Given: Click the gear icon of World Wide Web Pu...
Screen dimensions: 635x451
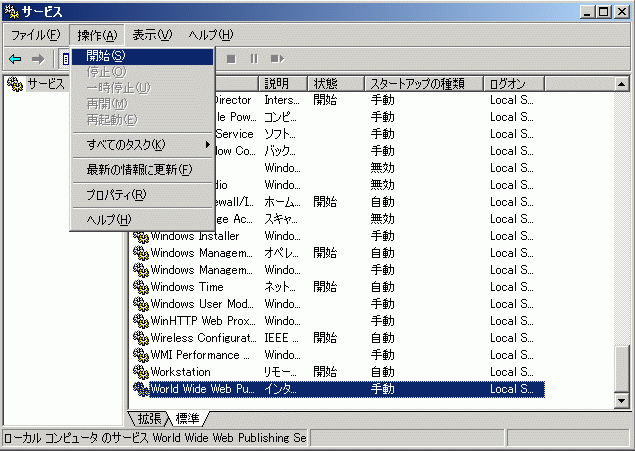Looking at the screenshot, I should [x=141, y=389].
